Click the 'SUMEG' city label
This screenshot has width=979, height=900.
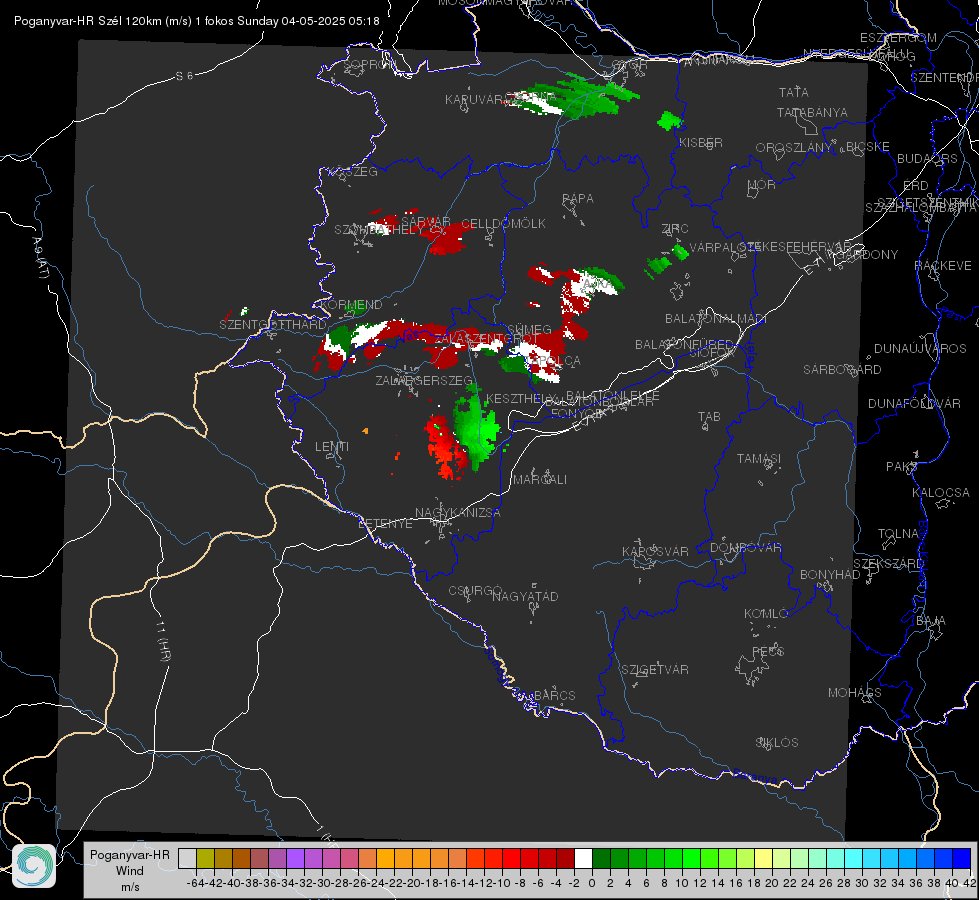[529, 329]
